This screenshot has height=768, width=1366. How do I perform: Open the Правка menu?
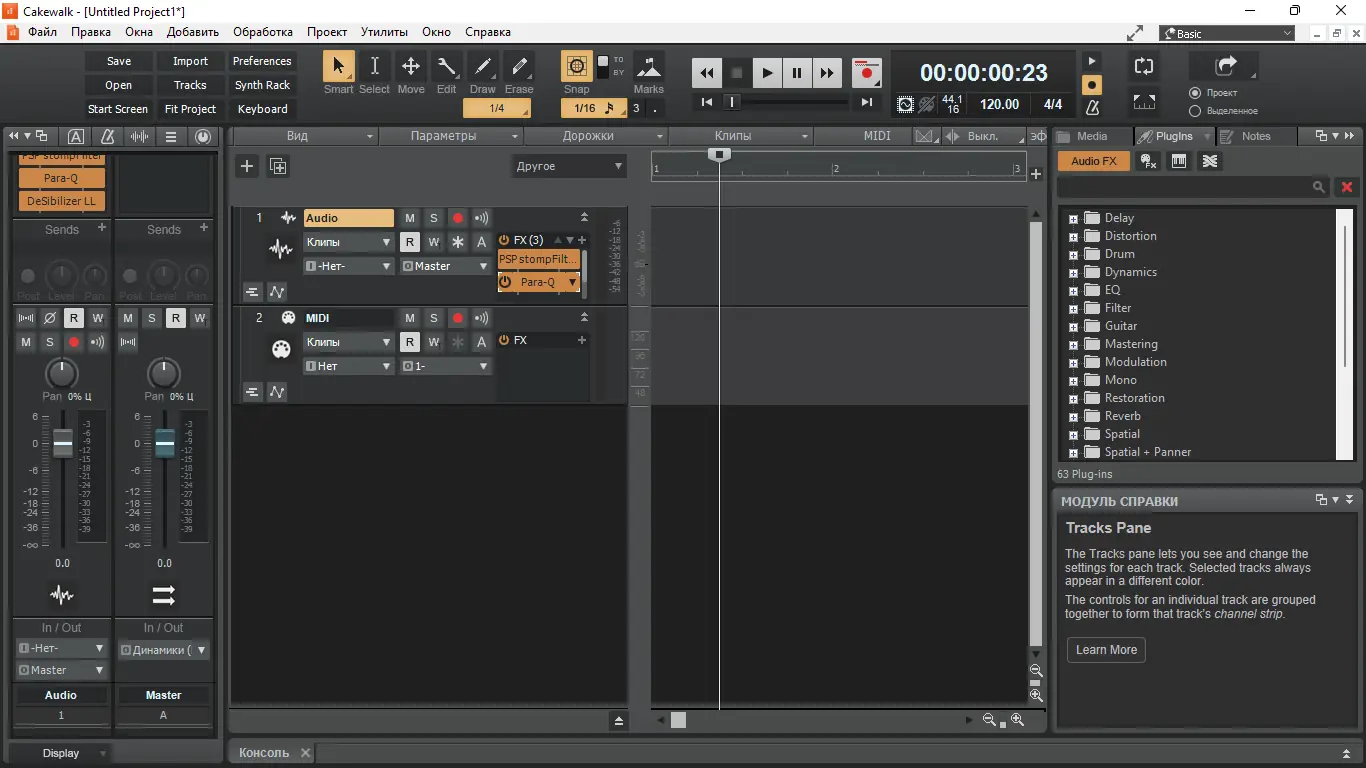[91, 32]
